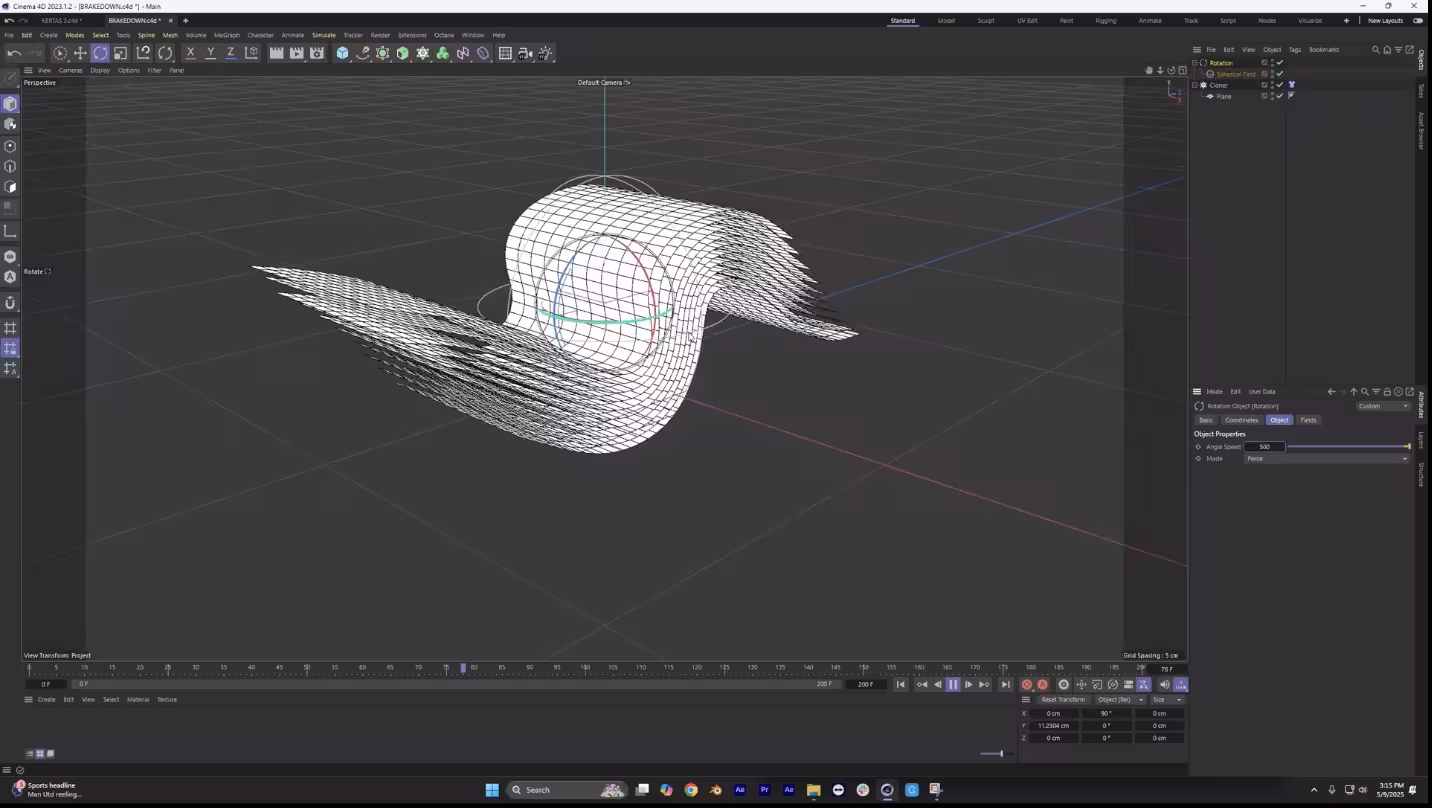Open Chrome from the Windows taskbar
The height and width of the screenshot is (808, 1432).
coord(691,790)
